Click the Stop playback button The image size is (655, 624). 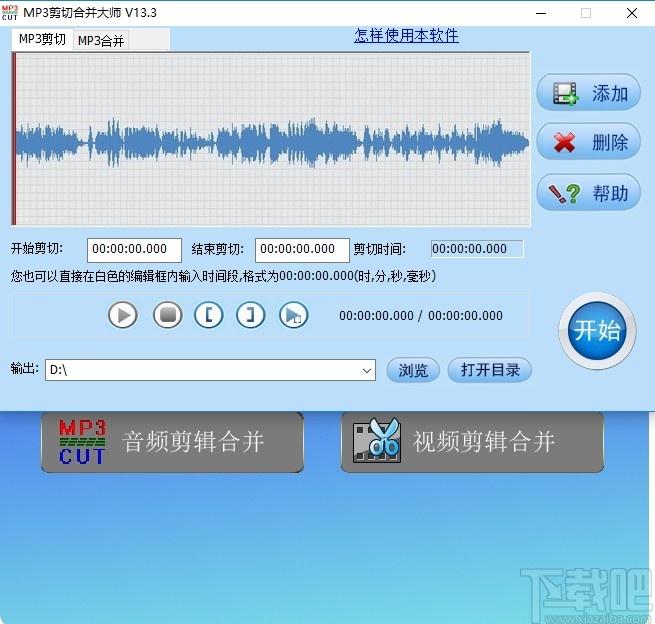(x=168, y=315)
